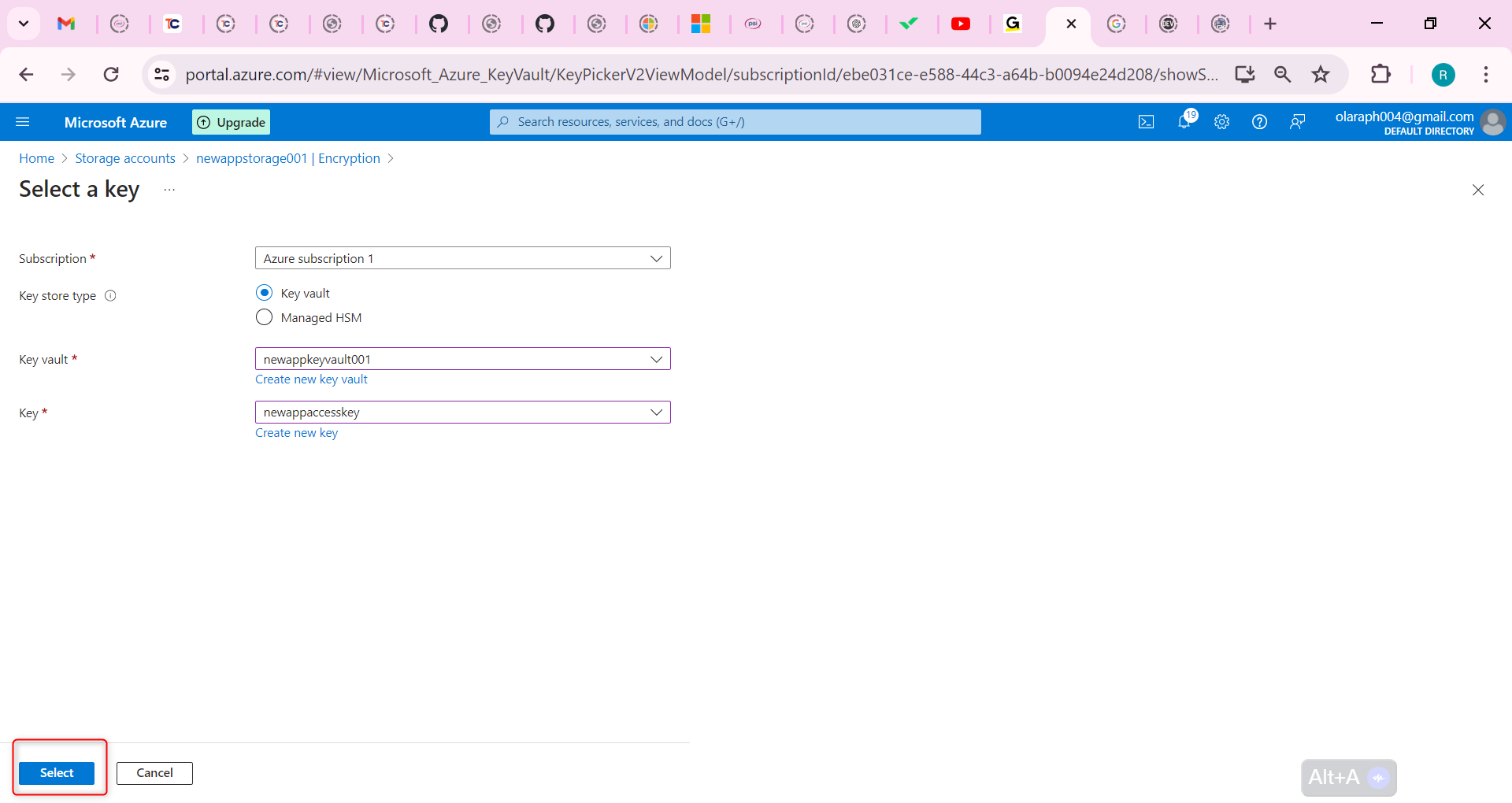Open the Azure notifications bell

pos(1184,121)
